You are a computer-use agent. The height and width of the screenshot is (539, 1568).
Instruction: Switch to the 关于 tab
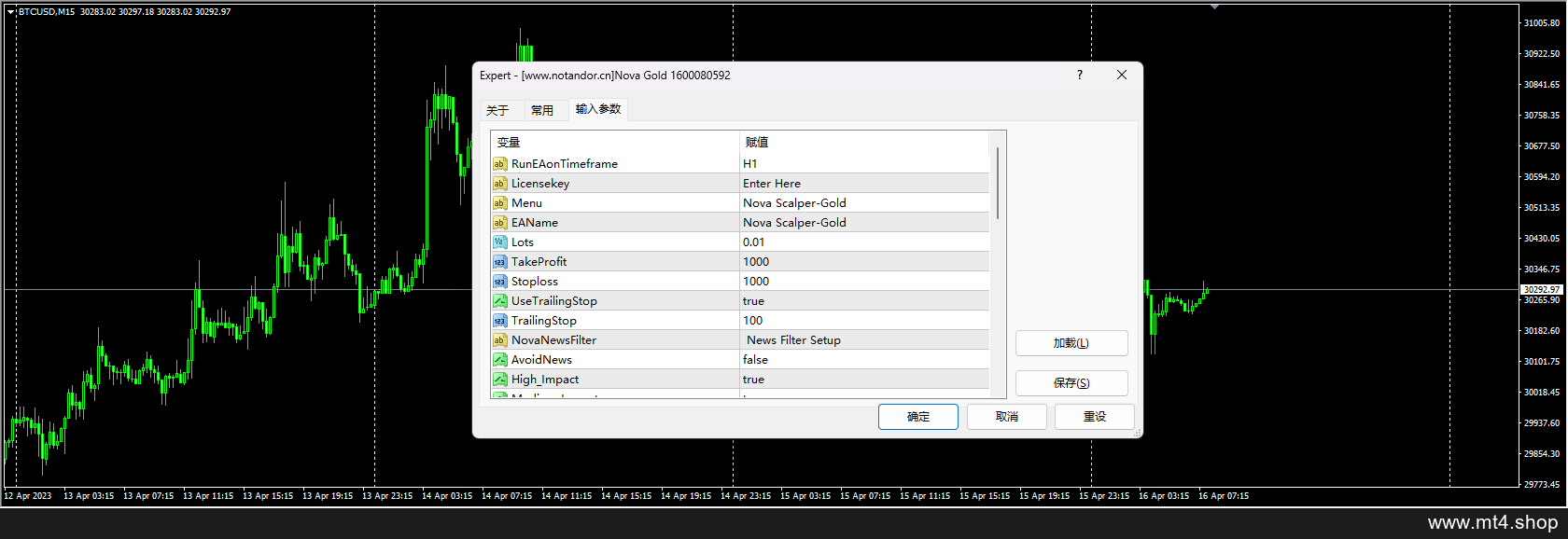pyautogui.click(x=497, y=110)
